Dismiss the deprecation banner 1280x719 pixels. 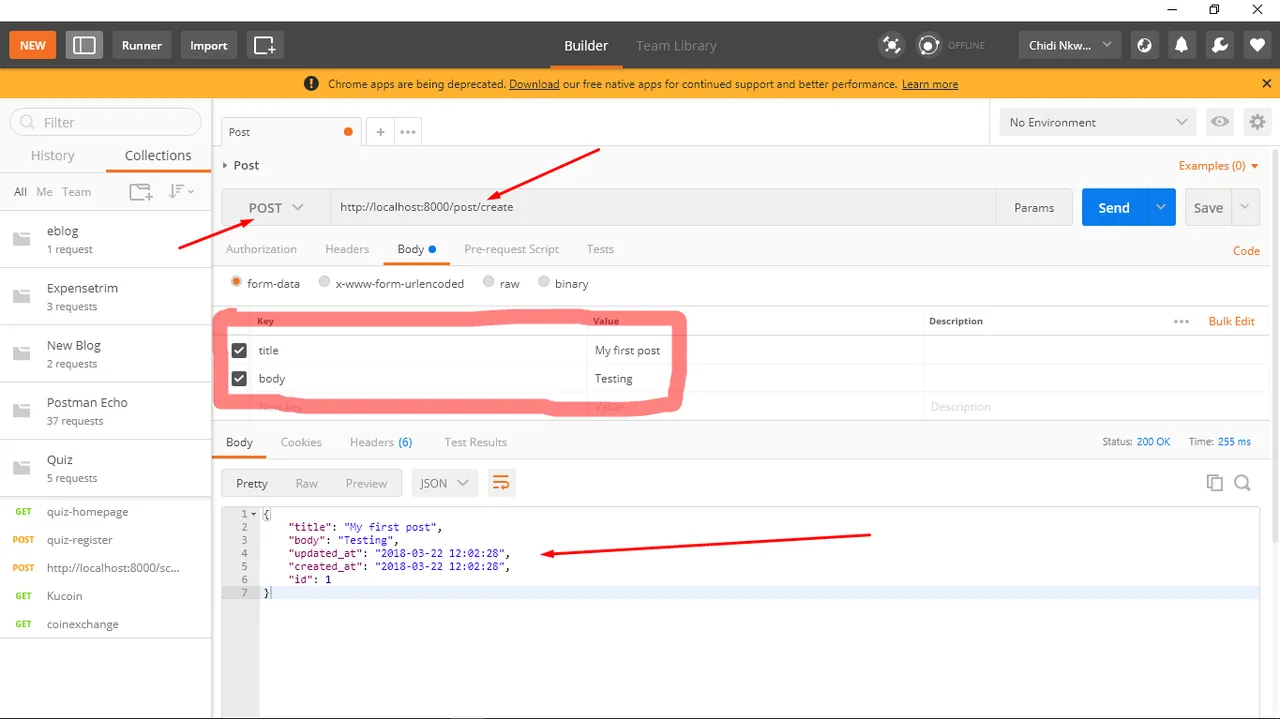pyautogui.click(x=1266, y=84)
